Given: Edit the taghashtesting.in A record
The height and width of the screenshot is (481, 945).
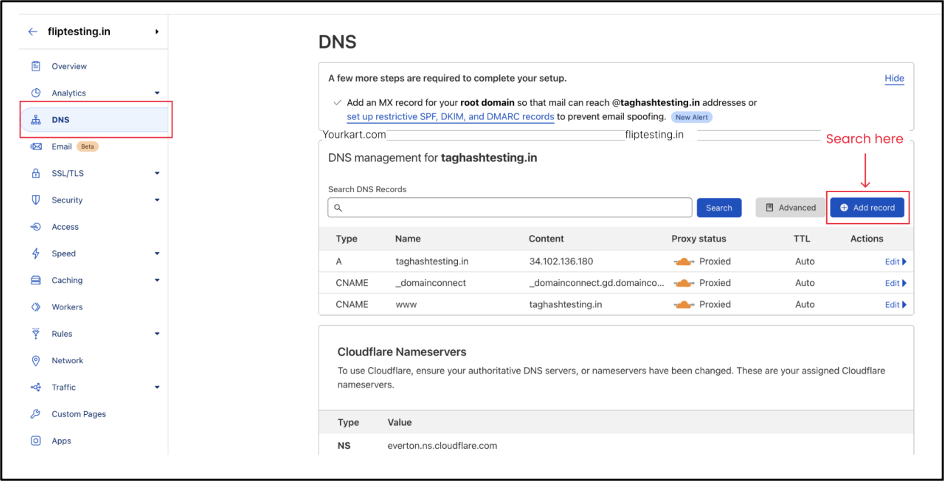Looking at the screenshot, I should [896, 262].
